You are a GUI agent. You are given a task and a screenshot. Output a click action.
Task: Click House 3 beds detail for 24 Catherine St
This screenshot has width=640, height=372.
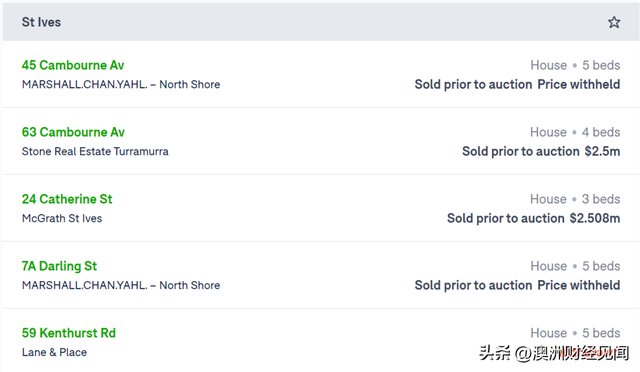[x=575, y=199]
